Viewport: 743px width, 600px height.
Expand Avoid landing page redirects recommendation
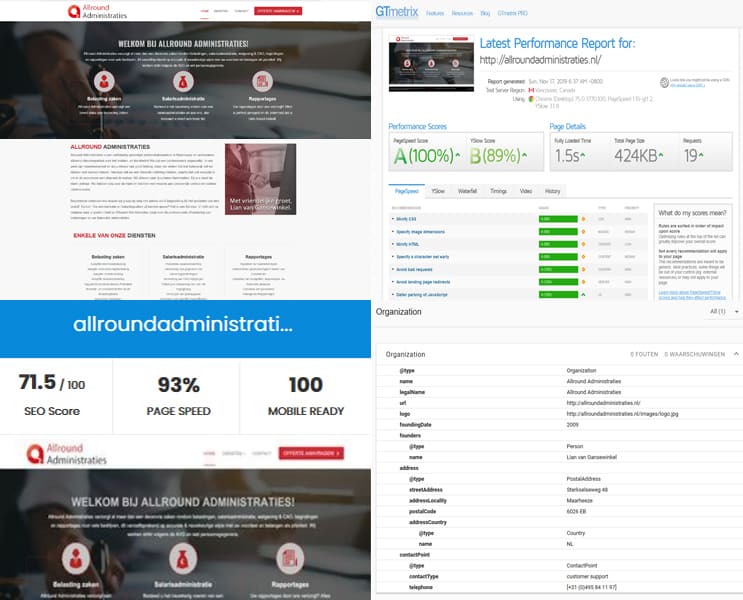(x=423, y=282)
